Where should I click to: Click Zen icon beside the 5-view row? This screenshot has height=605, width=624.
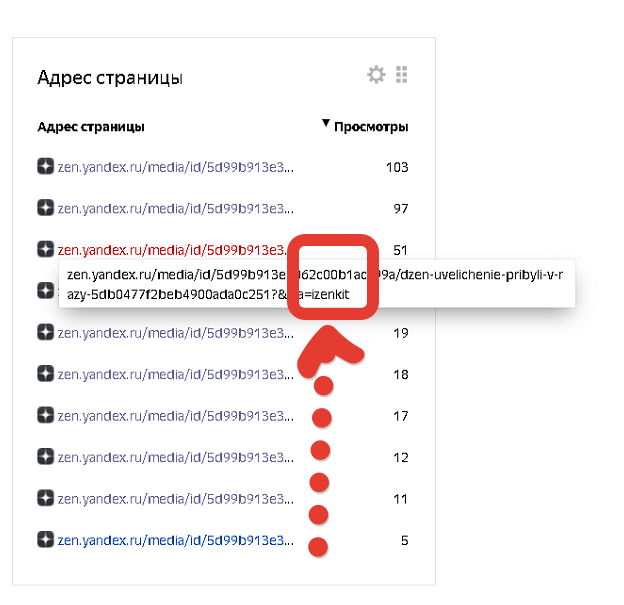tap(45, 540)
